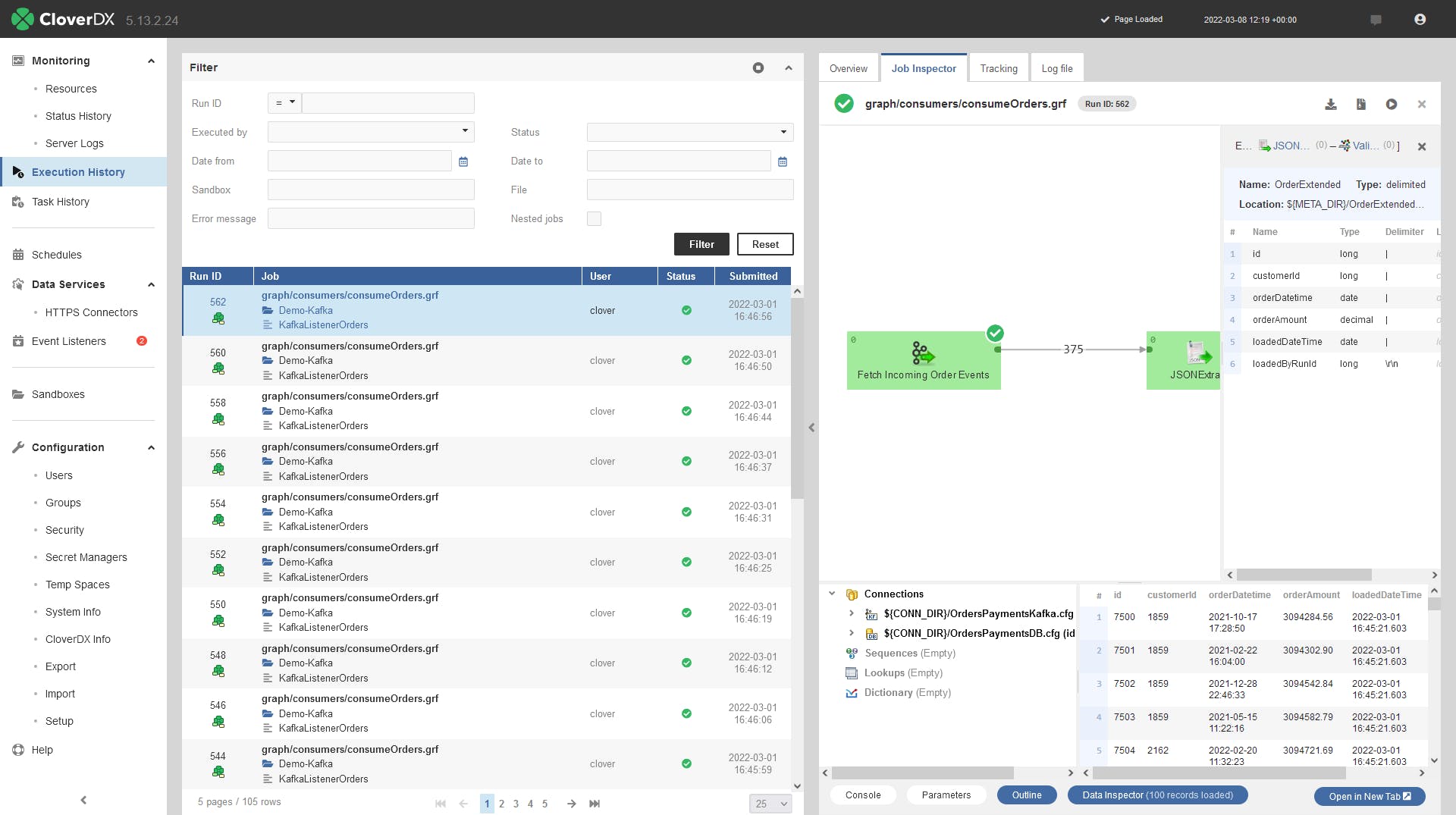Toggle the Nested jobs checkbox

click(595, 219)
